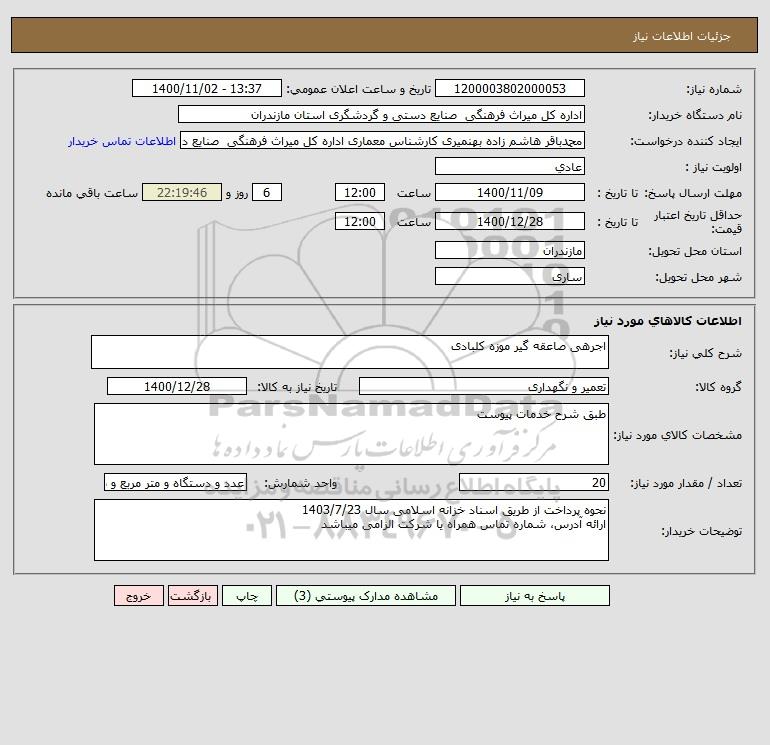Click the 'اطلاعات کالاهای مورد نیاز' section heading
Screen dimensions: 770x745
tap(668, 321)
